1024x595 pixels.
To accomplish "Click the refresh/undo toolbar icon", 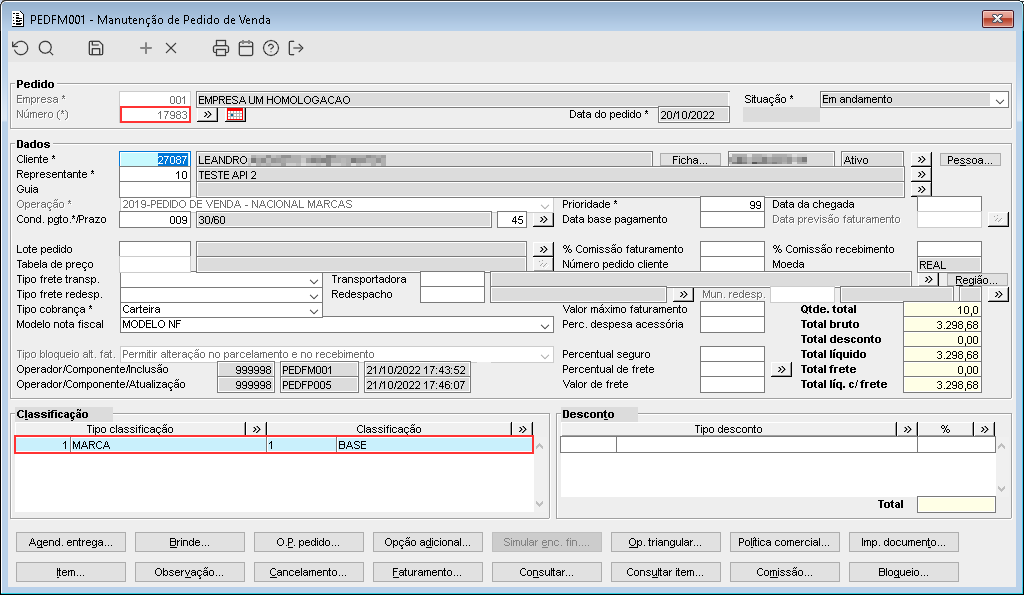I will 20,48.
